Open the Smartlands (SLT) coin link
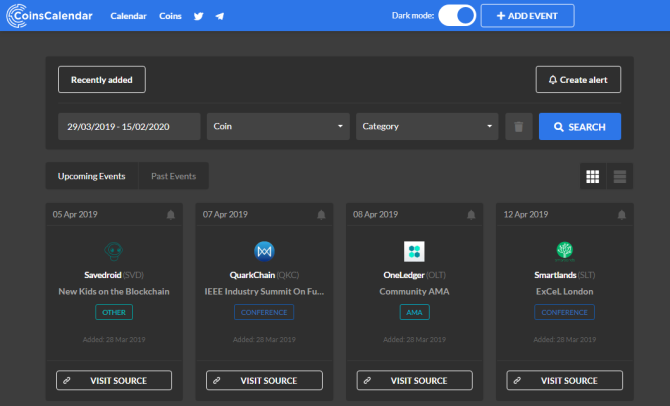Screen dimensions: 670x406 coord(564,275)
